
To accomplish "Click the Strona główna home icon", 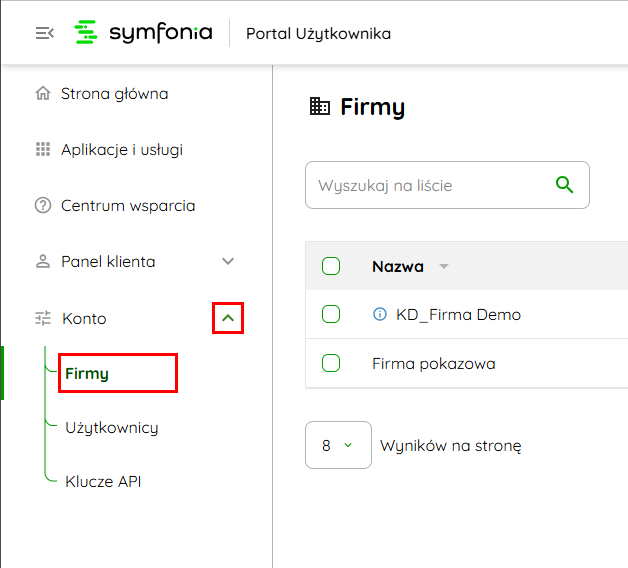I will coord(43,94).
